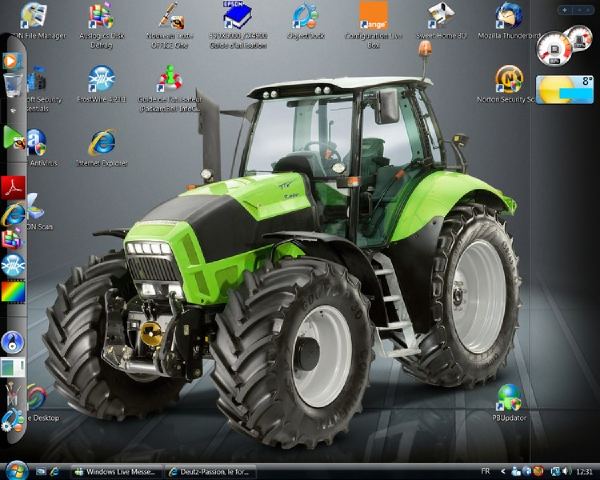Launch Internet Explorer from Quick Launch
This screenshot has width=600, height=480.
55,472
